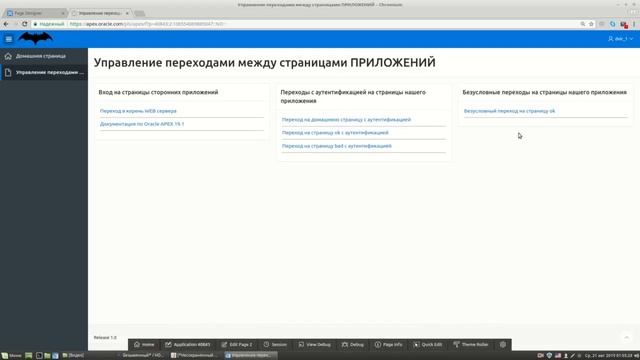Screen dimensions: 640x360
Task: Open Chrome's three-dot menu
Action: point(635,24)
